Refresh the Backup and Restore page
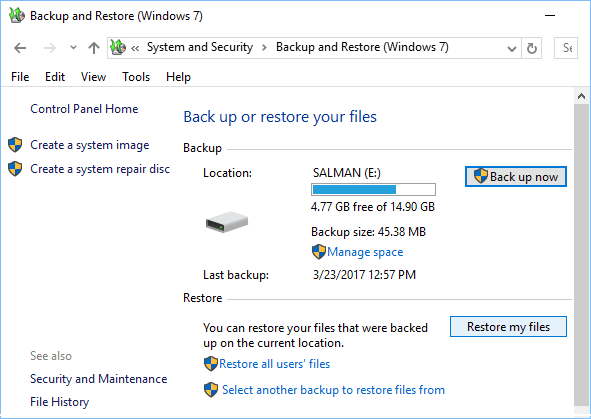This screenshot has height=419, width=591. point(531,48)
